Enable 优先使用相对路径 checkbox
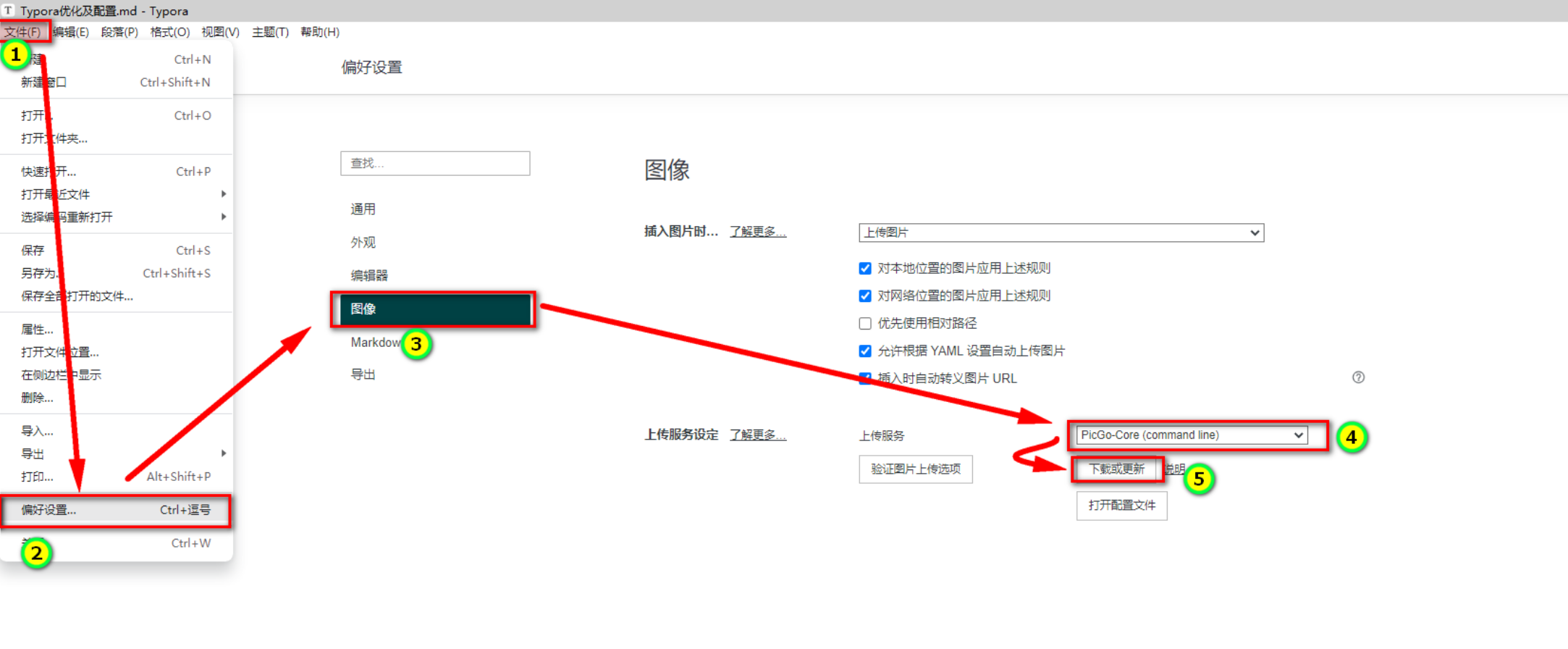 click(865, 324)
